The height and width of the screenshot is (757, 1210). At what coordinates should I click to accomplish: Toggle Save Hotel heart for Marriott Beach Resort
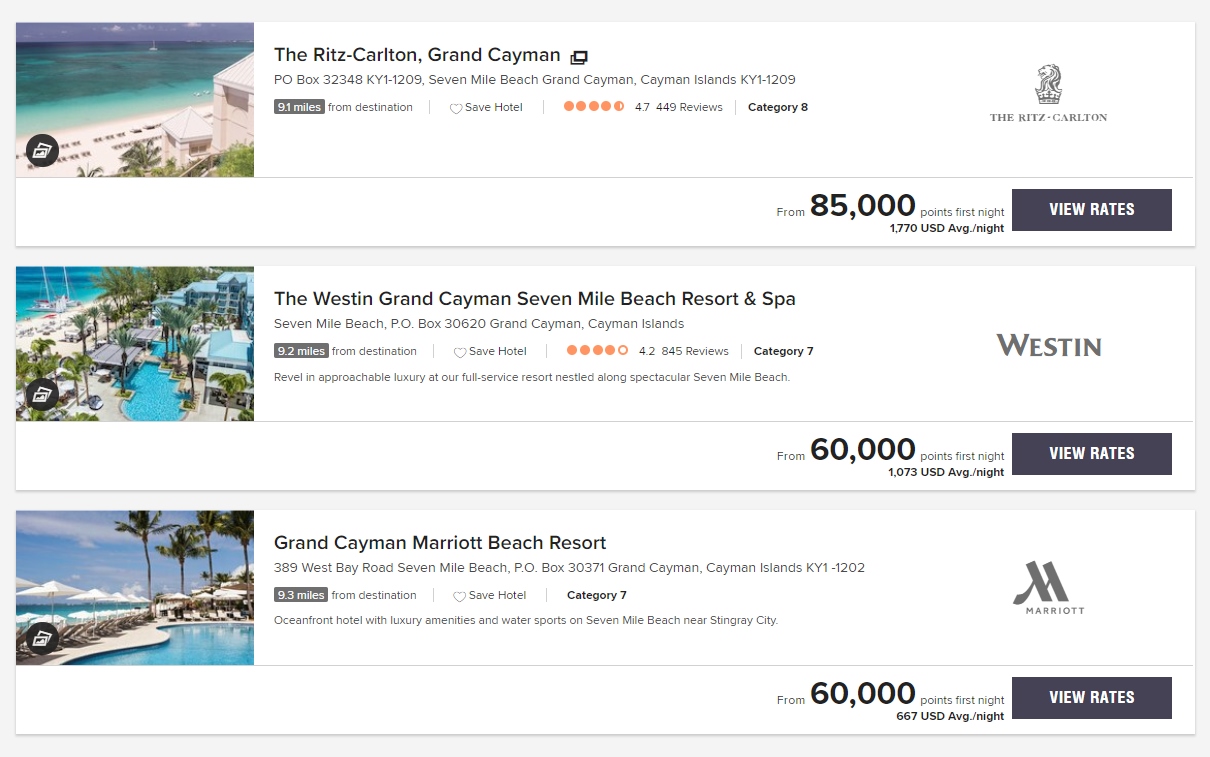(x=460, y=595)
